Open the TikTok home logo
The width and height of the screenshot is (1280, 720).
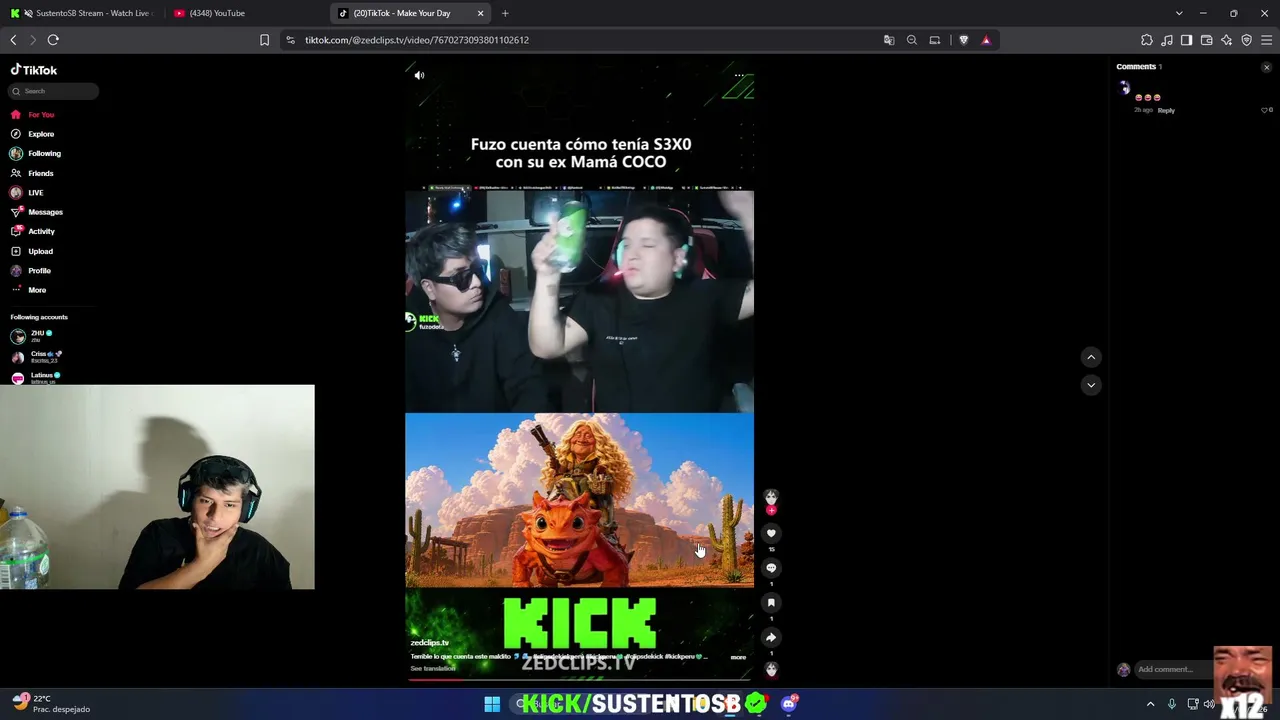coord(34,70)
